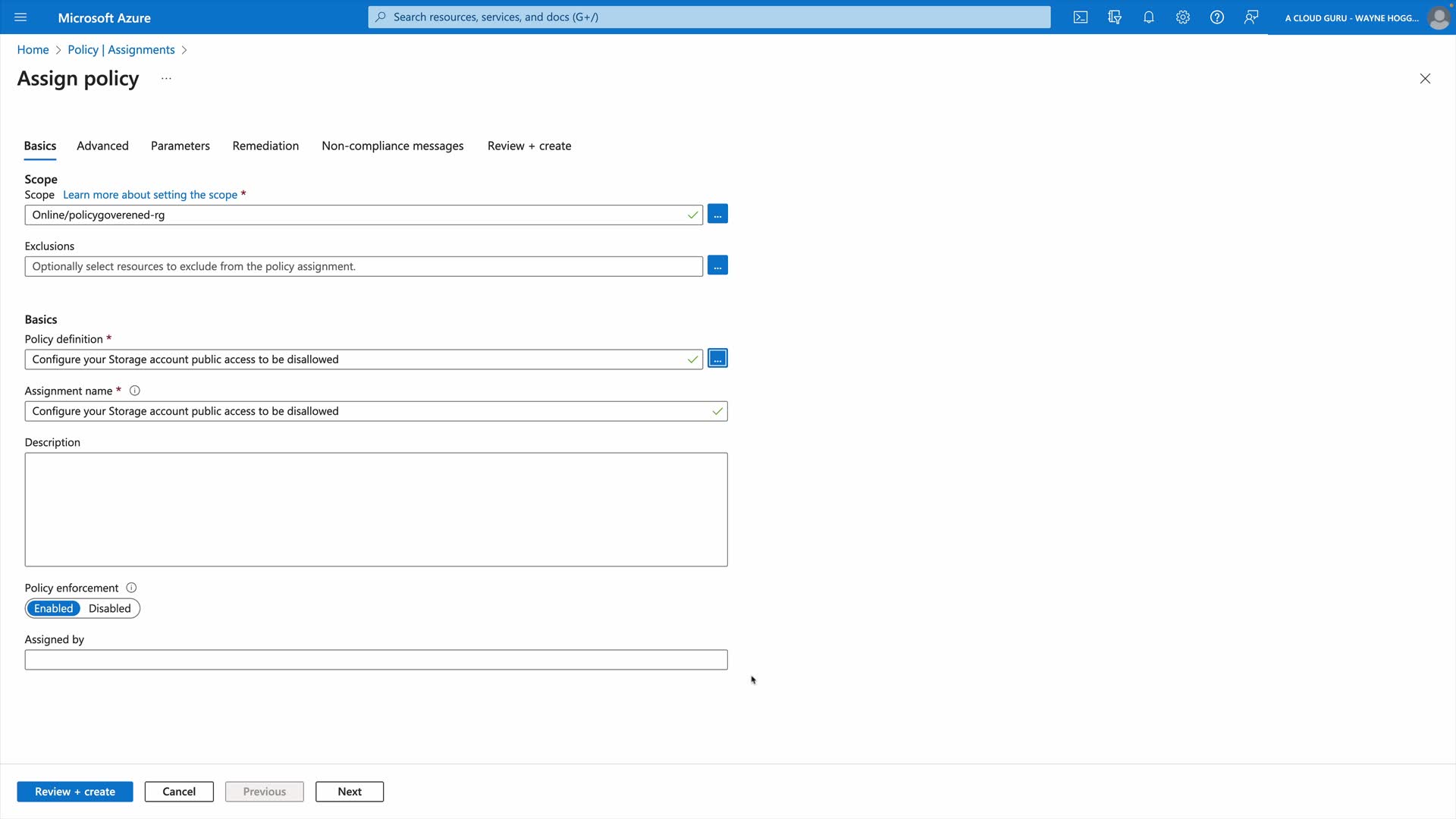
Task: Click the Review + create button
Action: pyautogui.click(x=74, y=792)
